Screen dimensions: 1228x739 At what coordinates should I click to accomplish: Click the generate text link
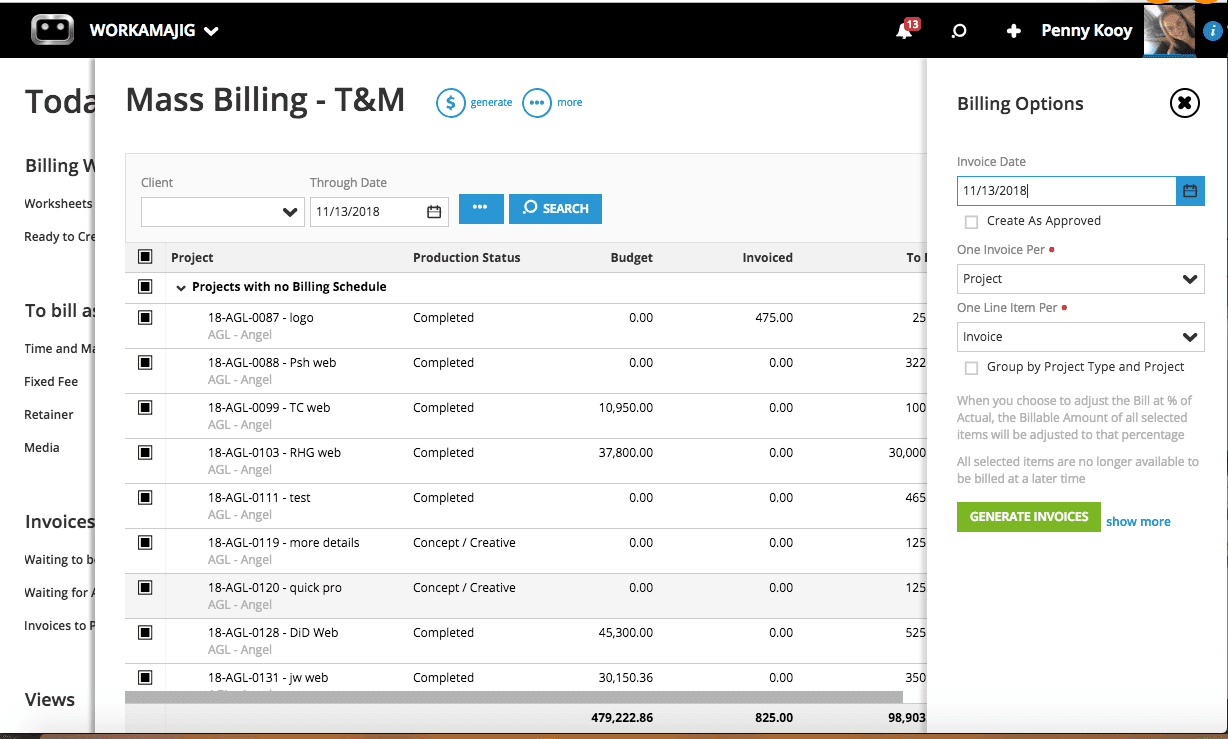[491, 102]
